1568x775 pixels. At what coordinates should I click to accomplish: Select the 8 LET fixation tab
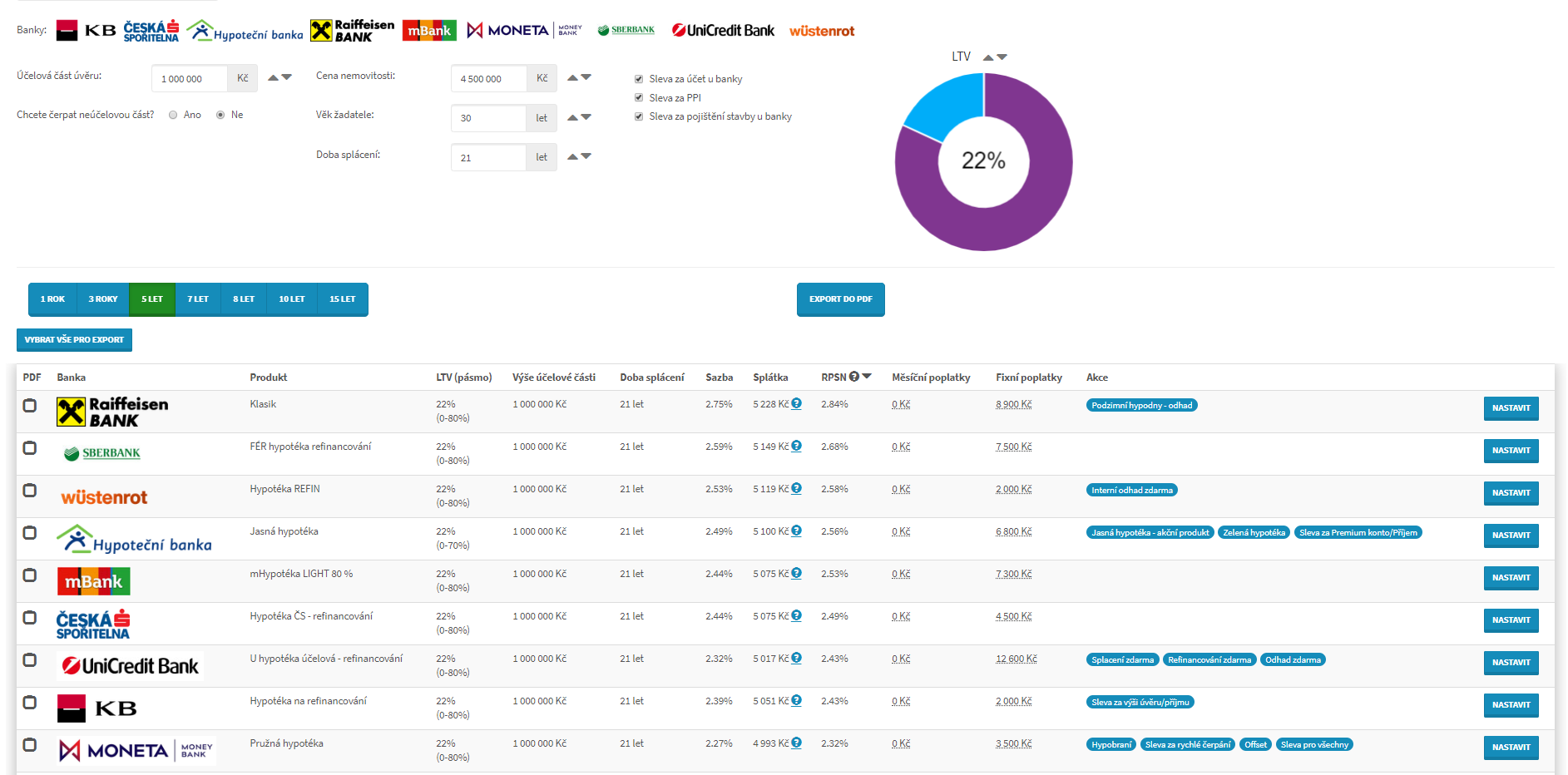pos(244,299)
